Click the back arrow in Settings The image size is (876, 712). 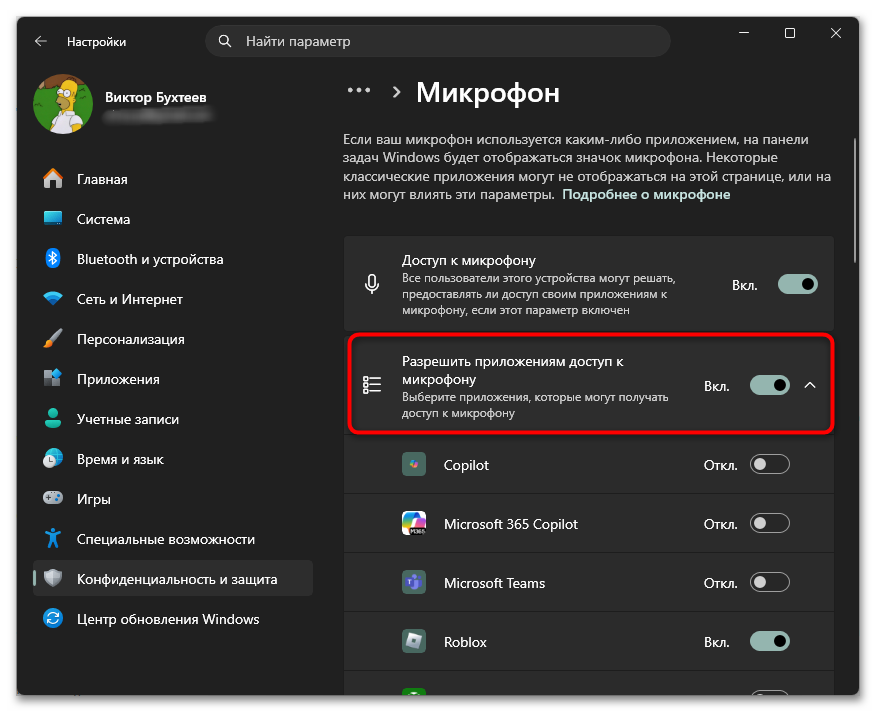click(41, 41)
